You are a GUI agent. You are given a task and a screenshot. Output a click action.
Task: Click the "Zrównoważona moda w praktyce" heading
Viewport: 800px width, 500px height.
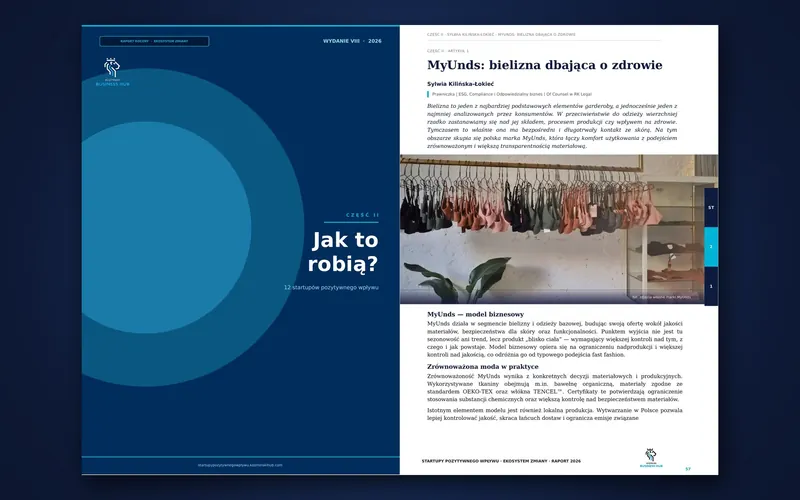[x=483, y=366]
